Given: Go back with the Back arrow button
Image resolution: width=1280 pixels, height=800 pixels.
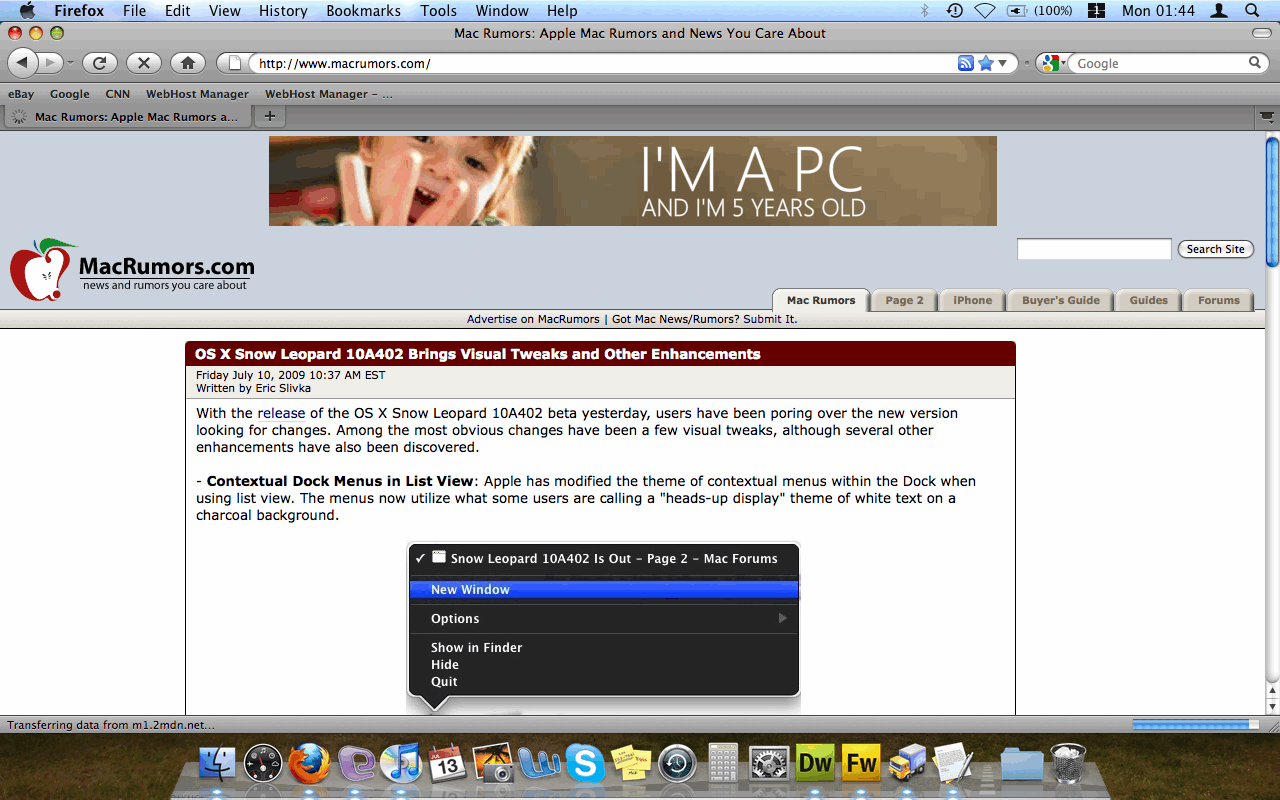Looking at the screenshot, I should click(23, 63).
